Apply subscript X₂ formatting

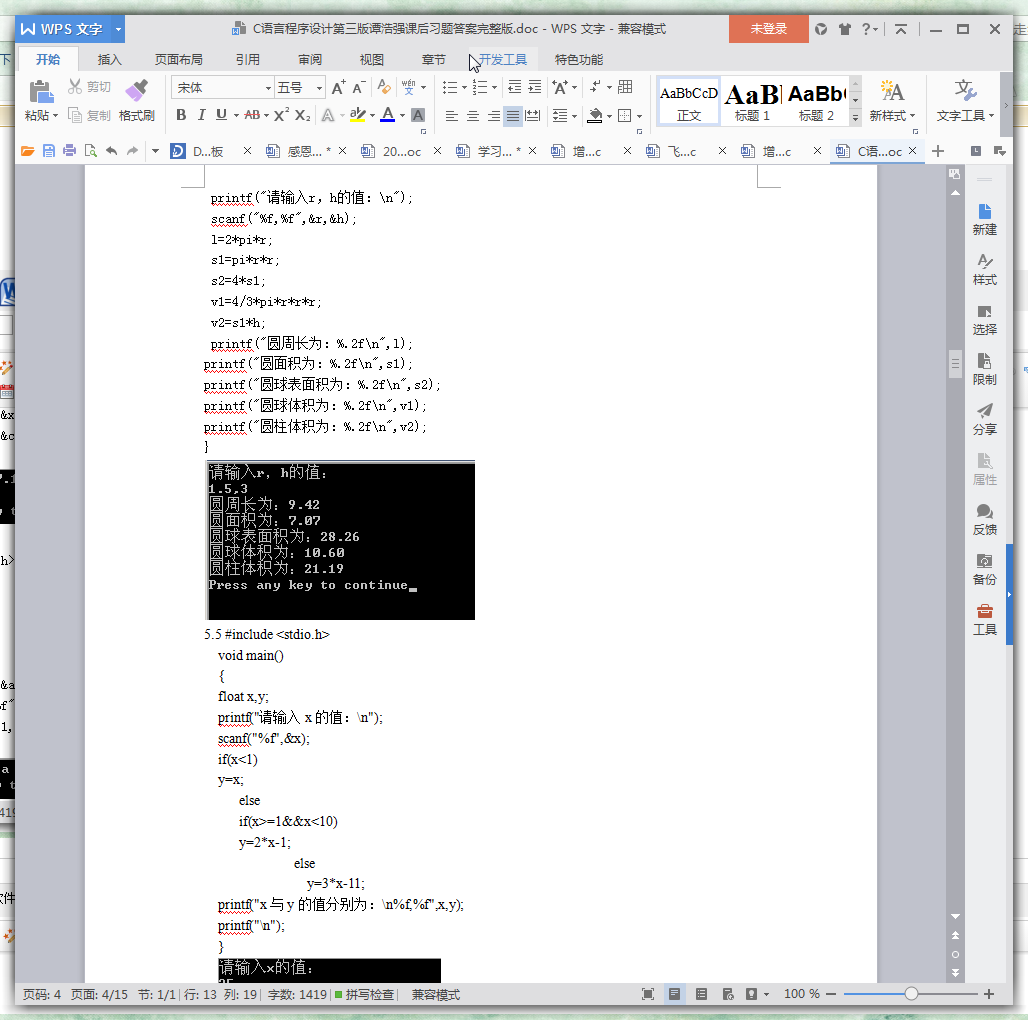pos(302,115)
